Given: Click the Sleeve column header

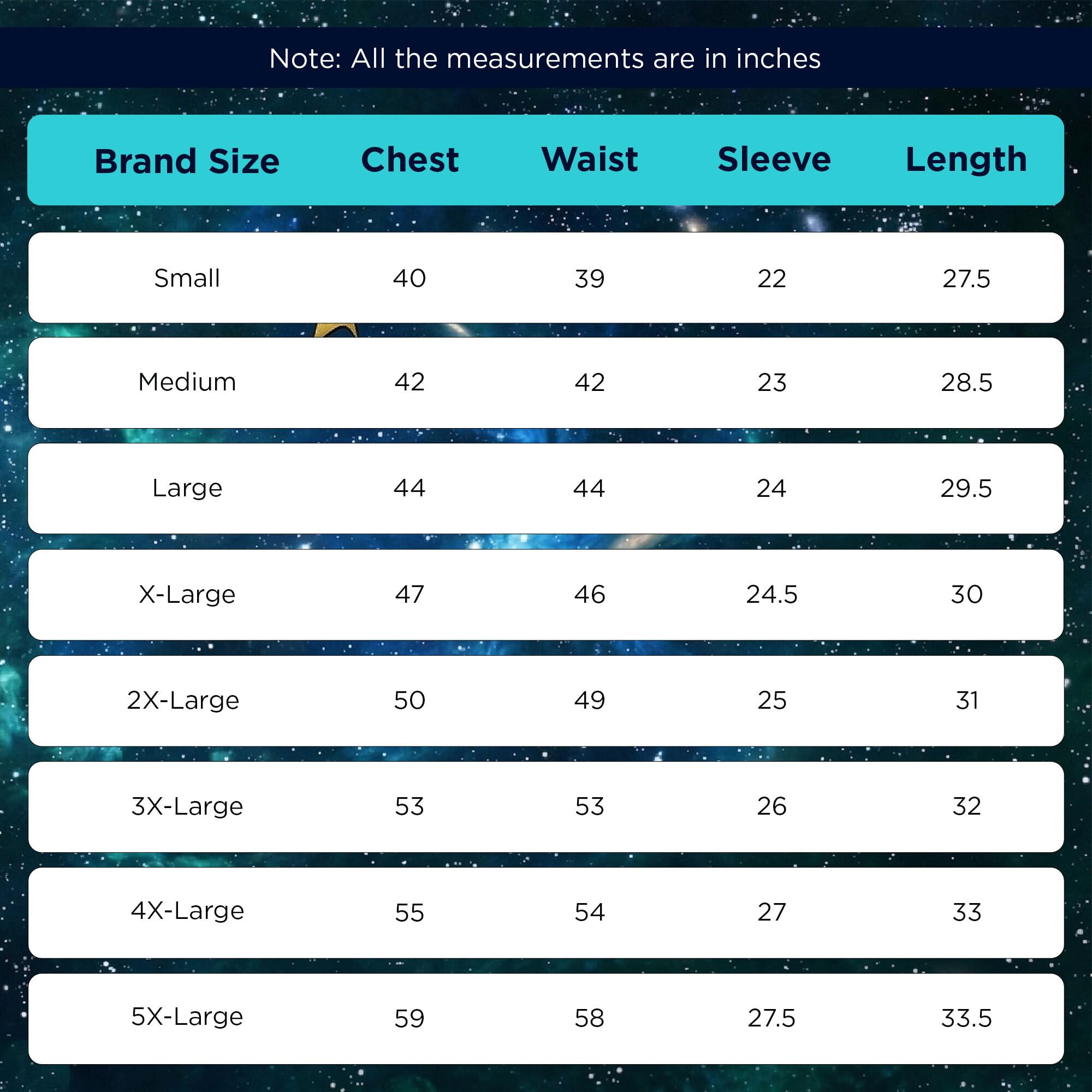Looking at the screenshot, I should 774,159.
